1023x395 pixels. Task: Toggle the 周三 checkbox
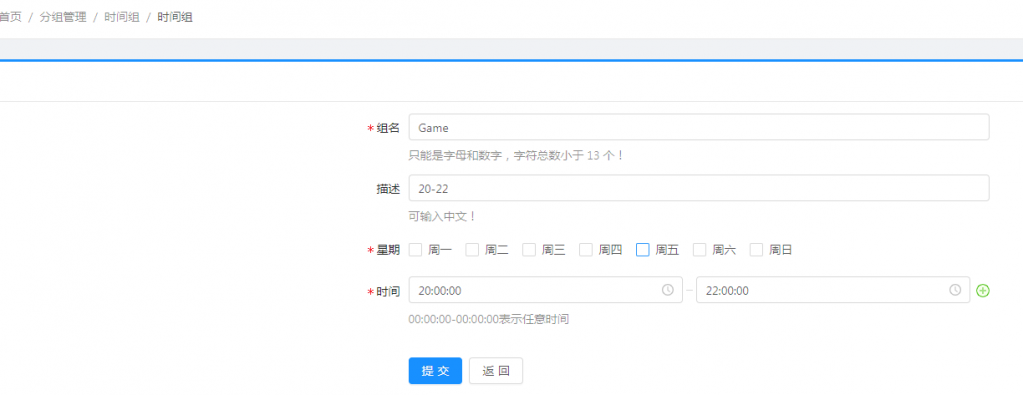click(529, 249)
